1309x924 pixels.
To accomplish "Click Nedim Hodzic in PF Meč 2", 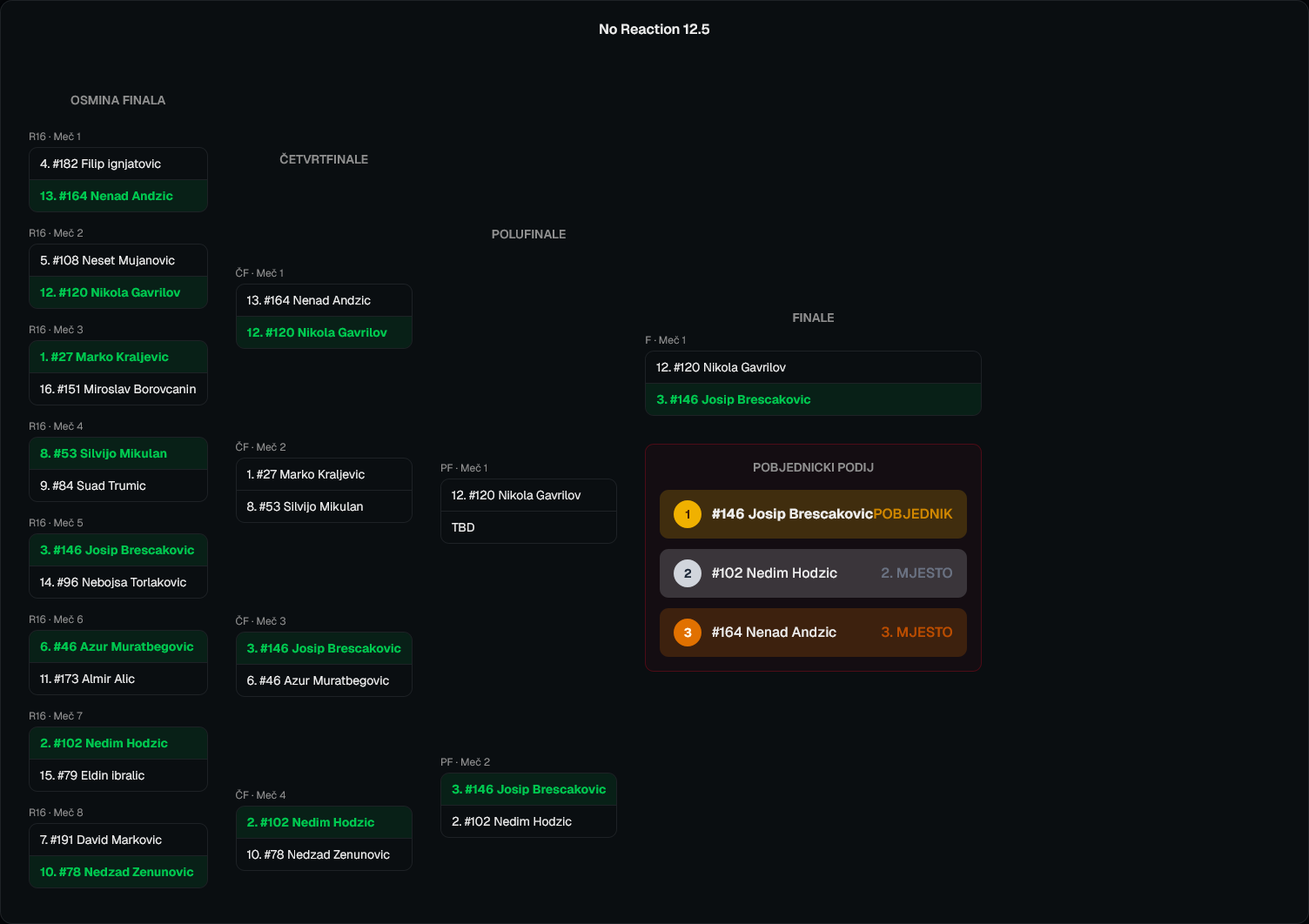I will click(x=528, y=821).
